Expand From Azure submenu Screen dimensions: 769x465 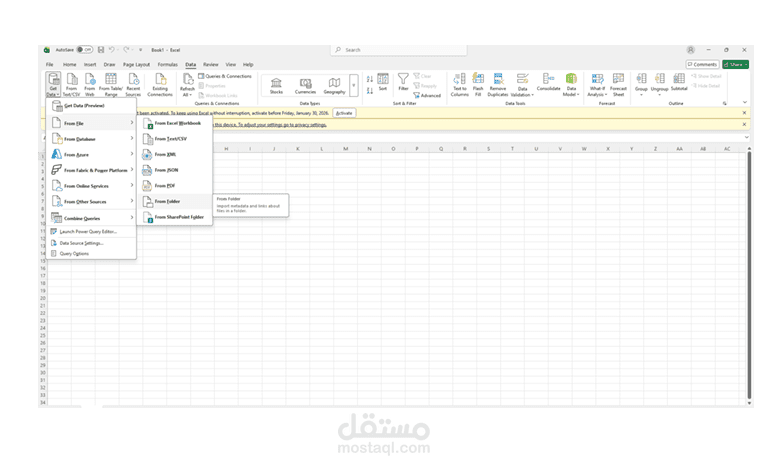coord(92,155)
